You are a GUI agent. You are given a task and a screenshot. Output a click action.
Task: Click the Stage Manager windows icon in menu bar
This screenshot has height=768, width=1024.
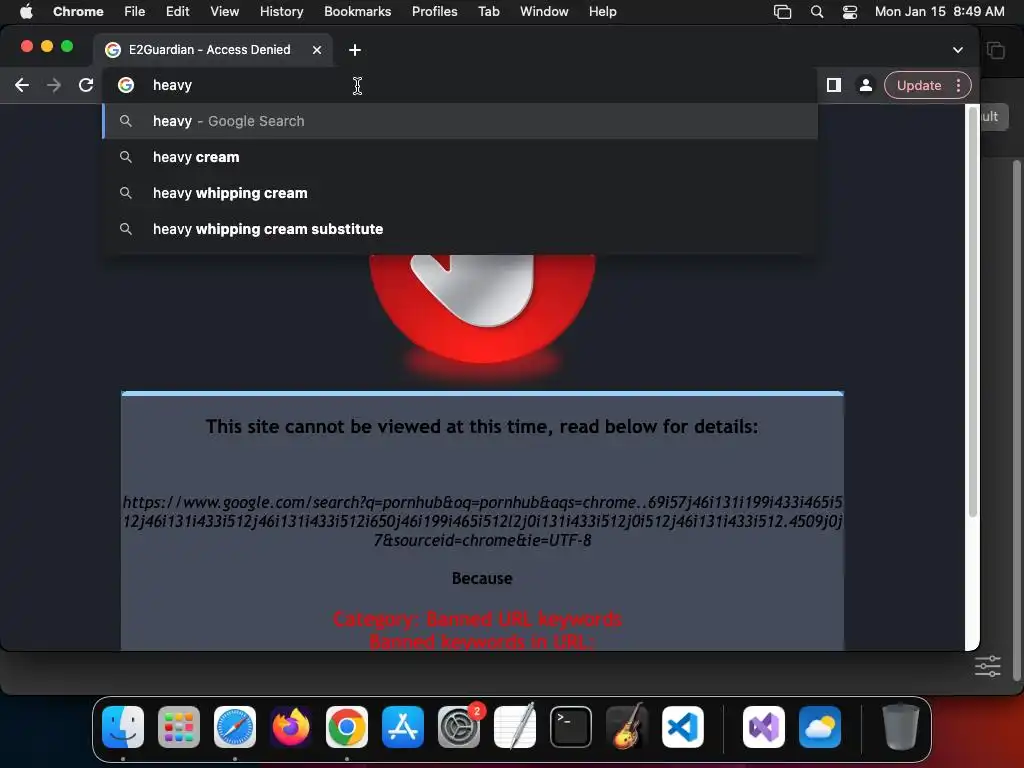[x=782, y=11]
